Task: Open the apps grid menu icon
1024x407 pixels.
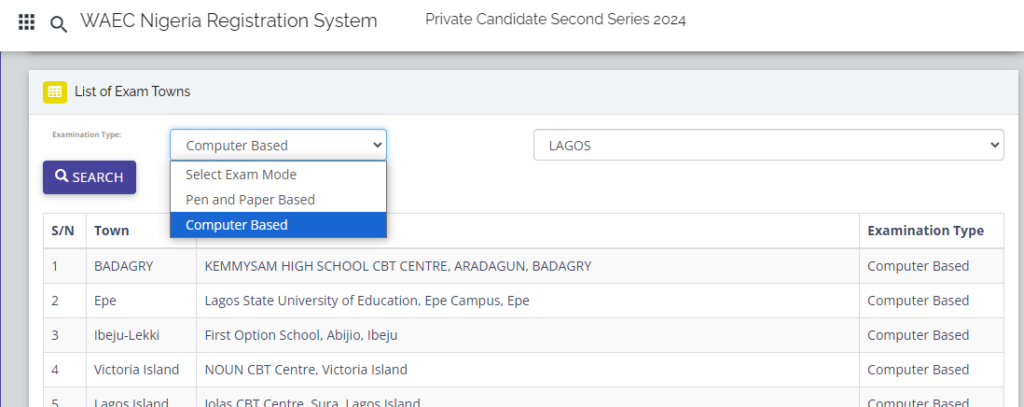Action: [x=27, y=22]
